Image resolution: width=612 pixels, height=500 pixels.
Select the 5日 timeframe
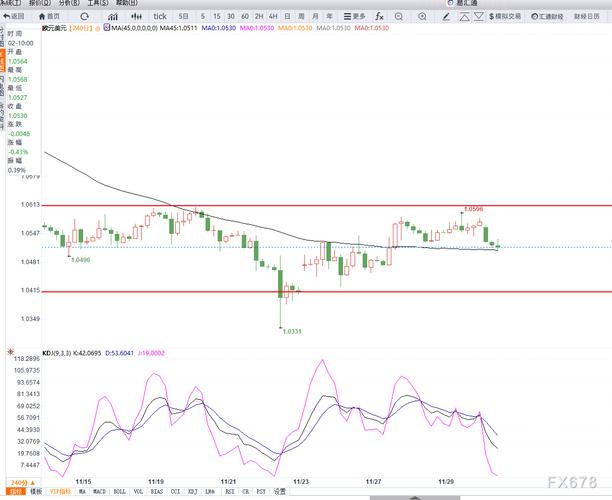tap(183, 16)
